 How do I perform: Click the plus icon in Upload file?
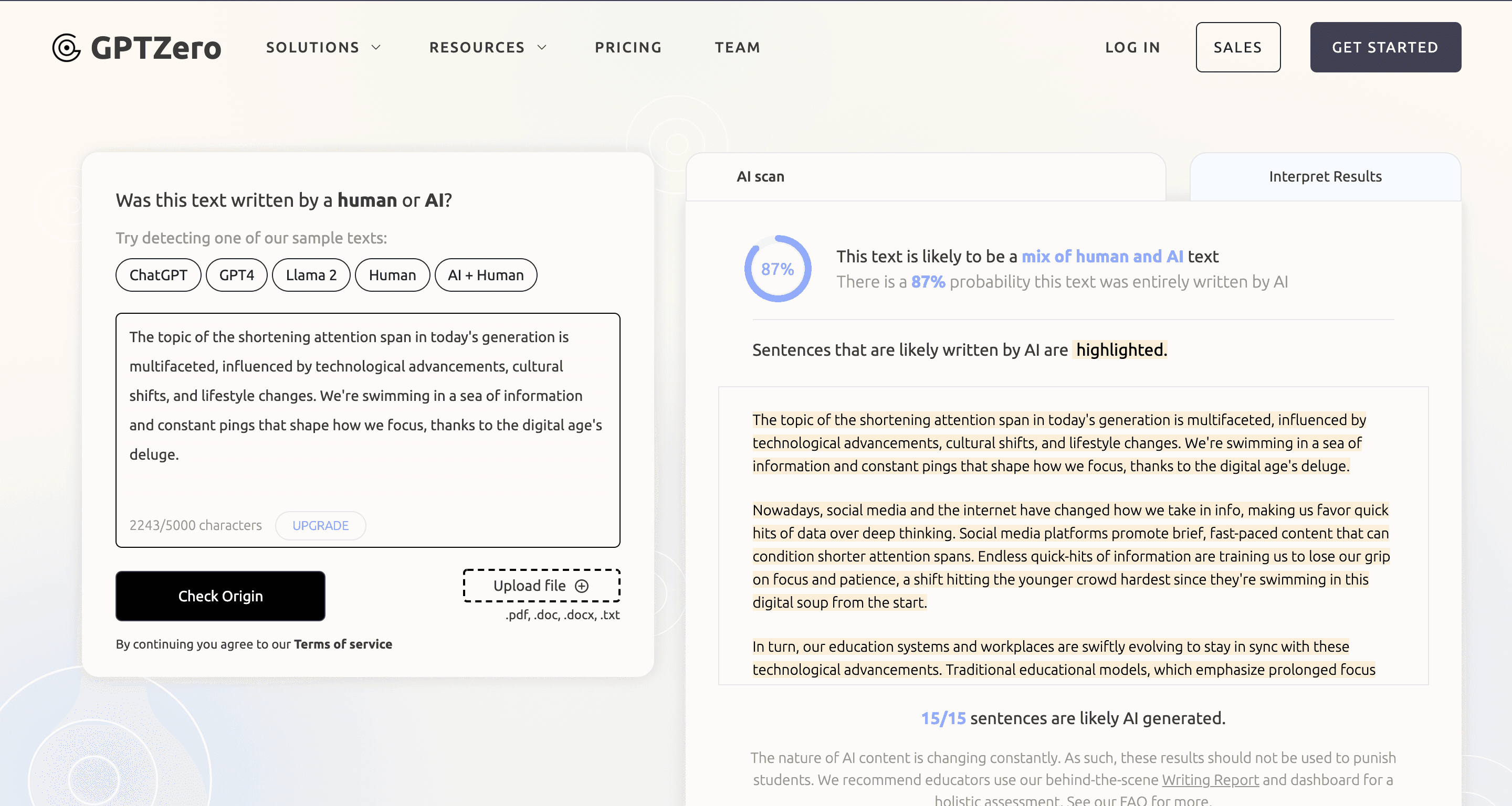[x=581, y=586]
